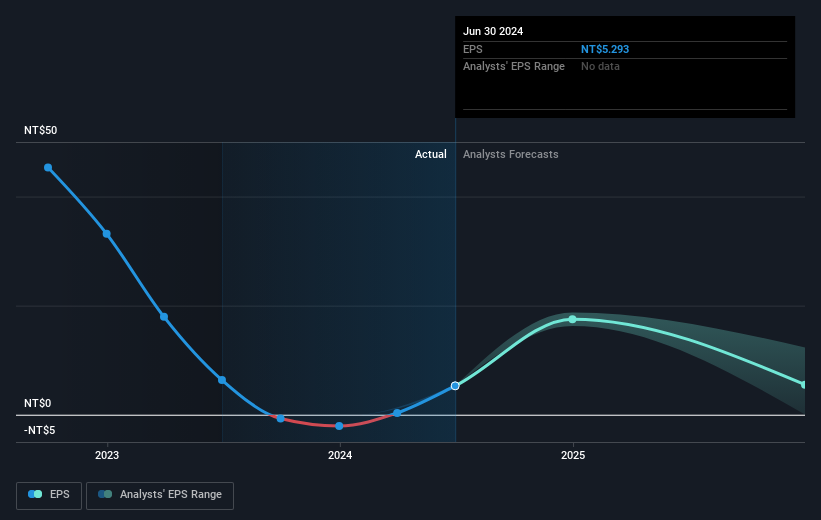Click the NT$50 axis label
821x520 pixels.
[x=40, y=130]
